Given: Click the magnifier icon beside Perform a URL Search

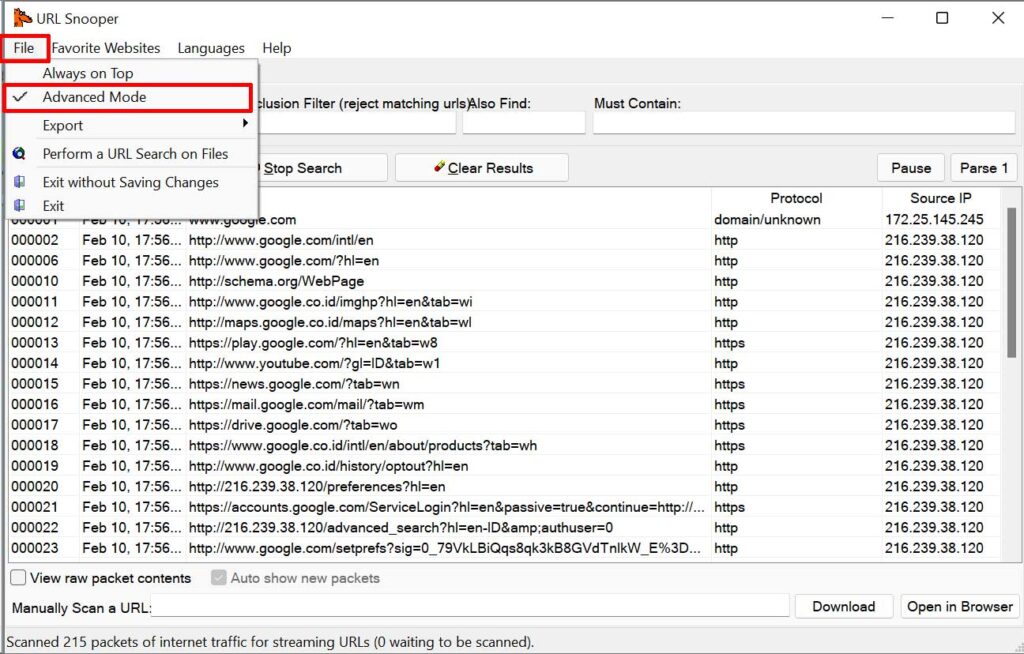Looking at the screenshot, I should [19, 154].
